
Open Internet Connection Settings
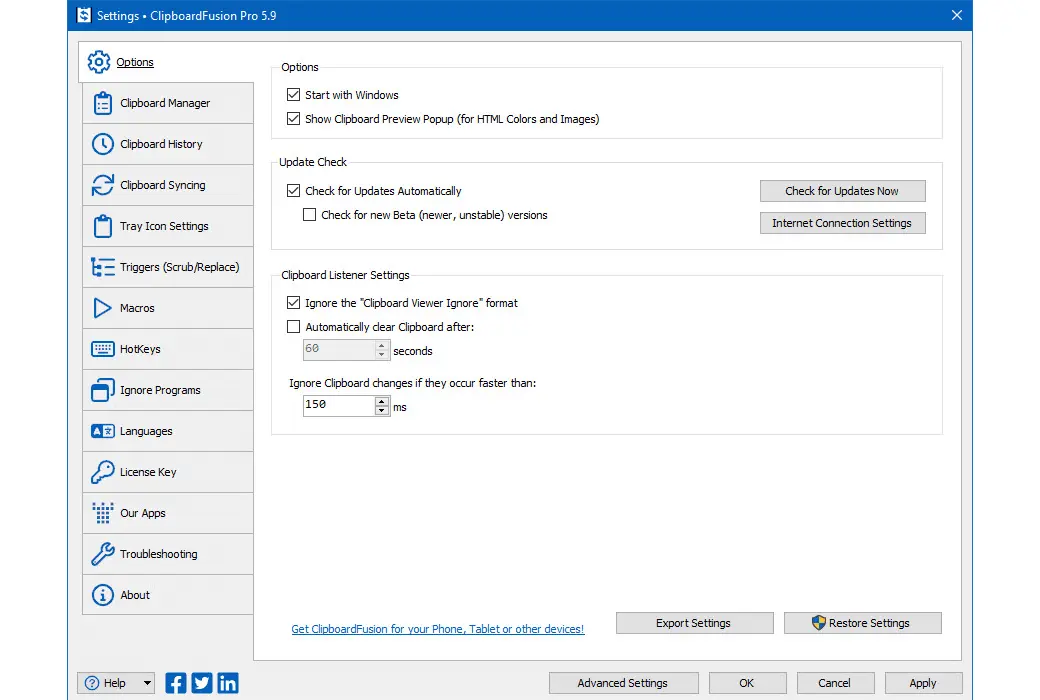(x=842, y=223)
